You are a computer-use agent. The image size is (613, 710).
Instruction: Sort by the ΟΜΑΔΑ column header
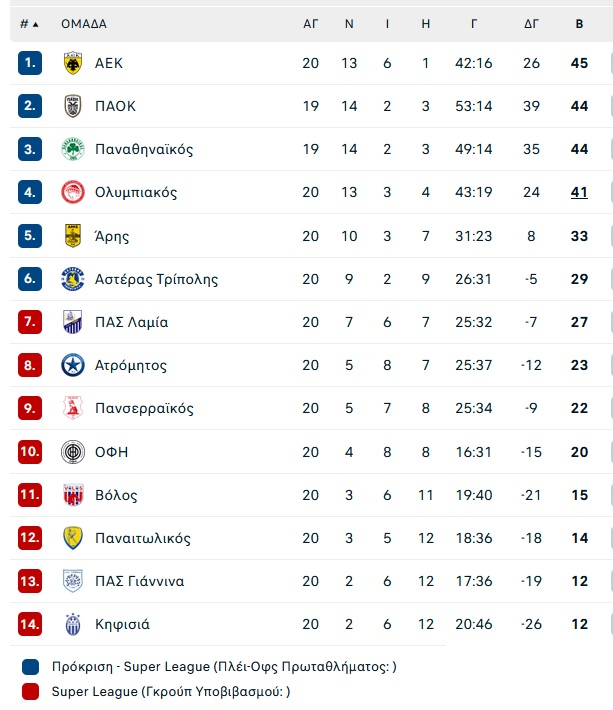click(84, 24)
